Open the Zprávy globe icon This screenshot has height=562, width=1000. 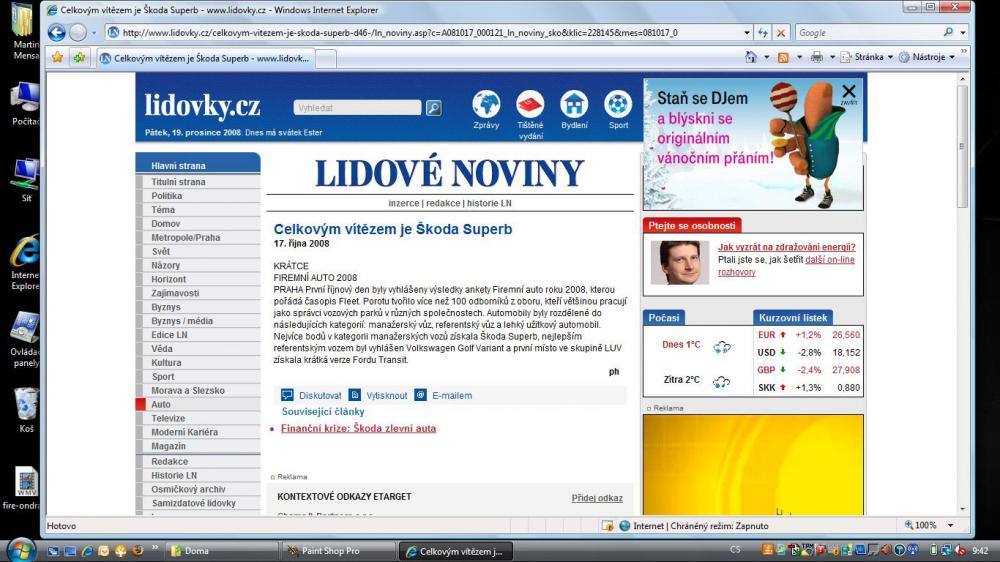[x=486, y=104]
